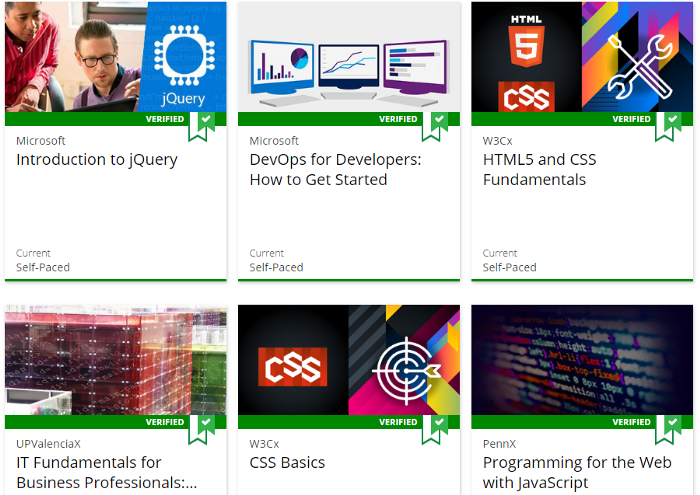Open the CSS Basics course image

(x=349, y=360)
